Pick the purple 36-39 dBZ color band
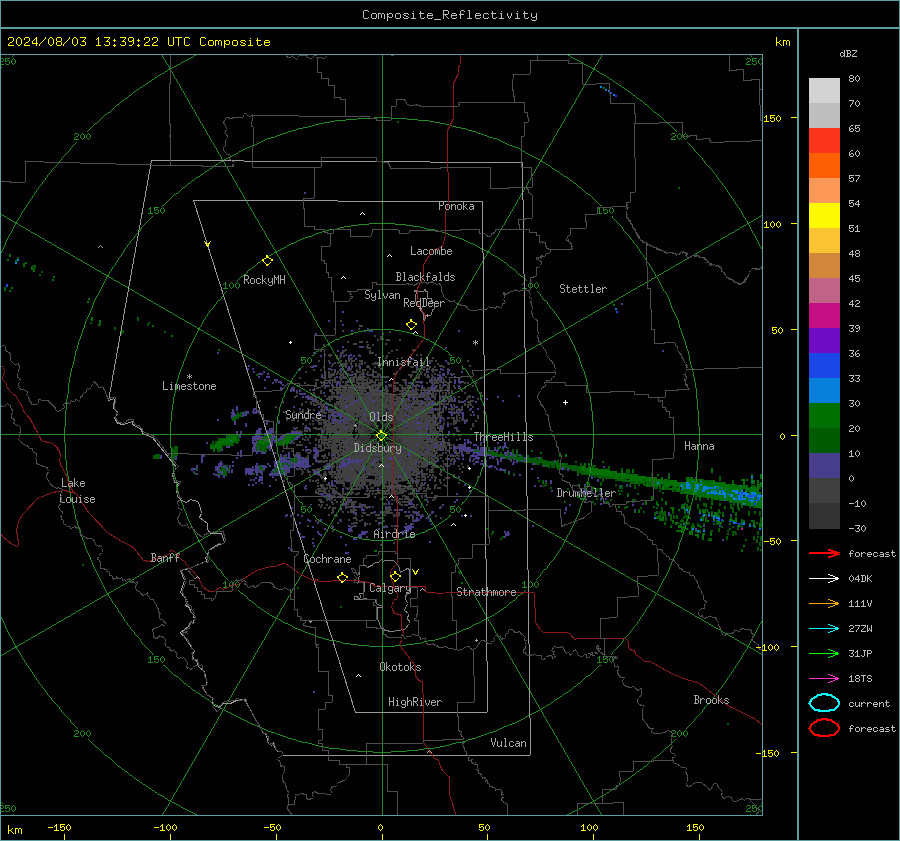This screenshot has width=900, height=841. 824,340
